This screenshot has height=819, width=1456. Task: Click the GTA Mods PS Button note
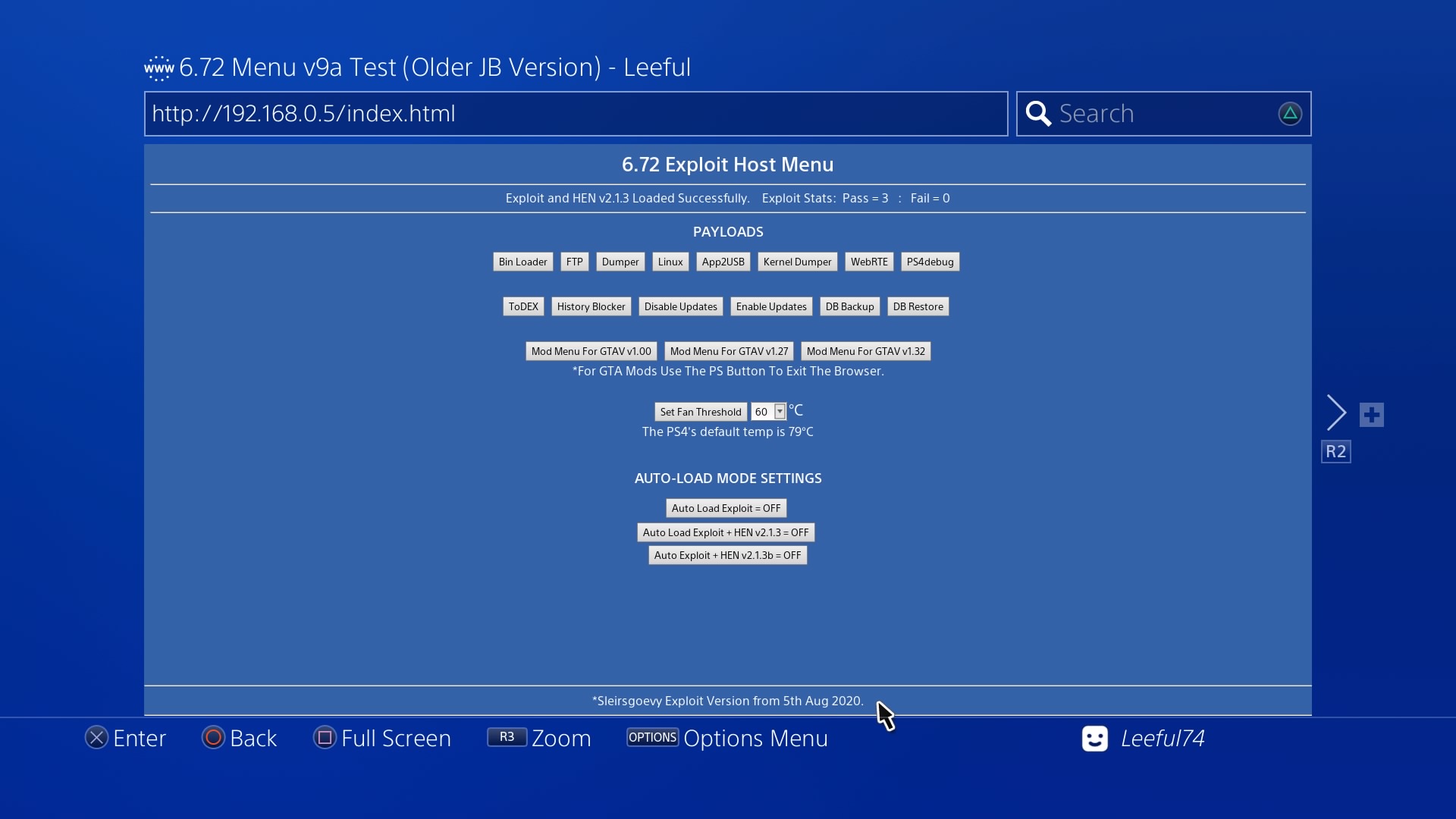(728, 371)
